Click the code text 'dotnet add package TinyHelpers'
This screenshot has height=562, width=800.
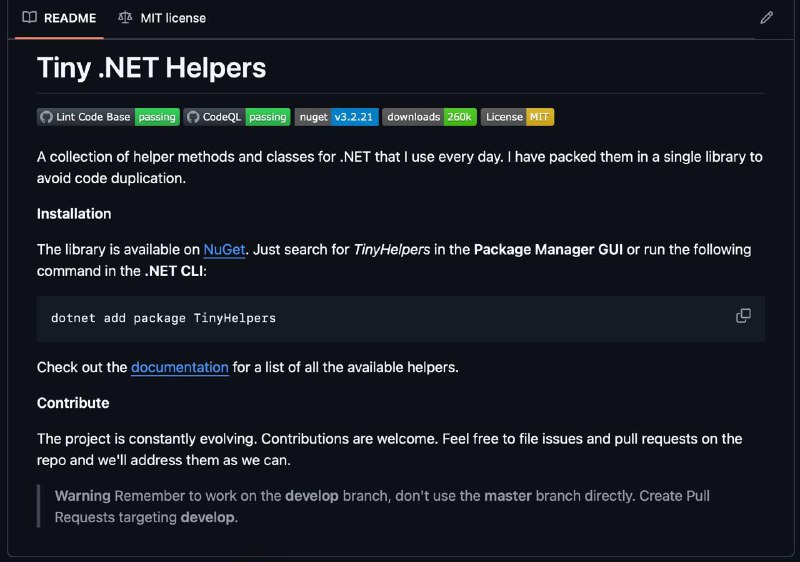tap(163, 318)
